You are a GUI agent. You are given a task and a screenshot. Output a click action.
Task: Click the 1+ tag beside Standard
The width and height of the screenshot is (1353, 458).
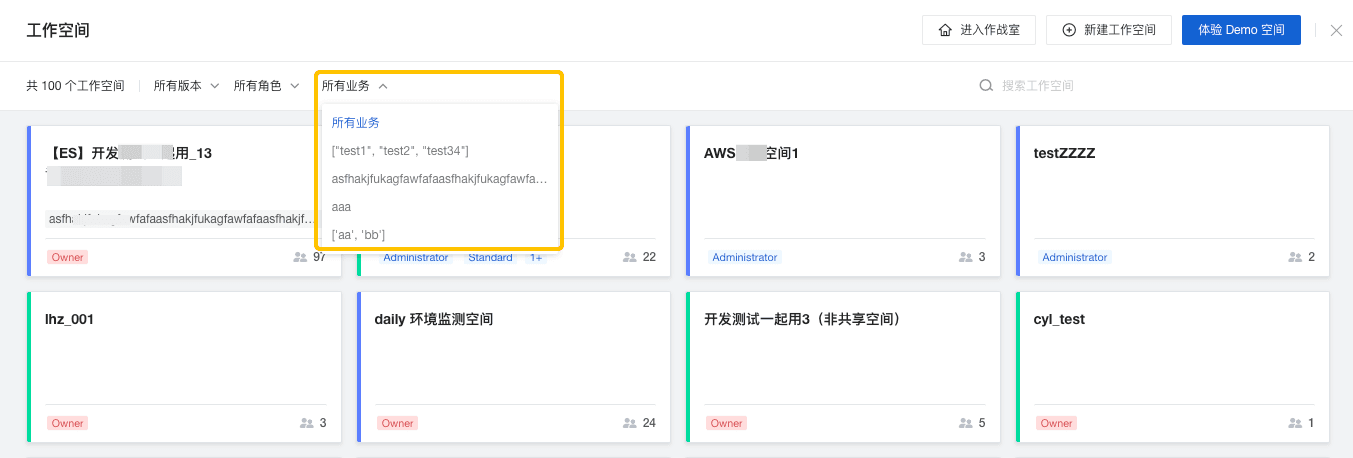tap(536, 257)
